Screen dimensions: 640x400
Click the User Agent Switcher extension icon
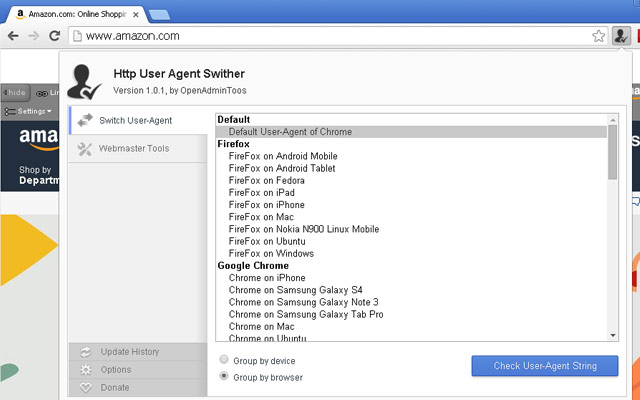click(x=621, y=36)
